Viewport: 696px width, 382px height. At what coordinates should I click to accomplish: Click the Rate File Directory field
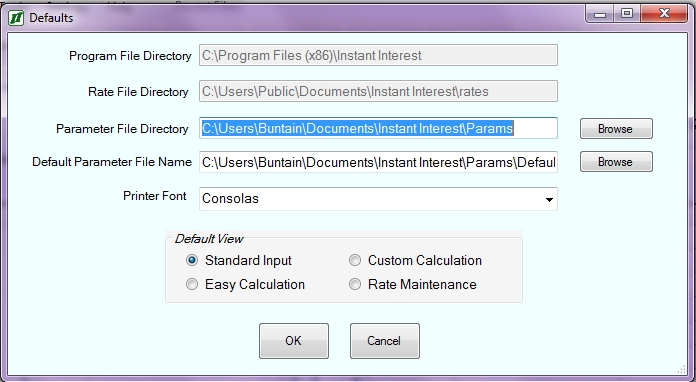point(378,91)
